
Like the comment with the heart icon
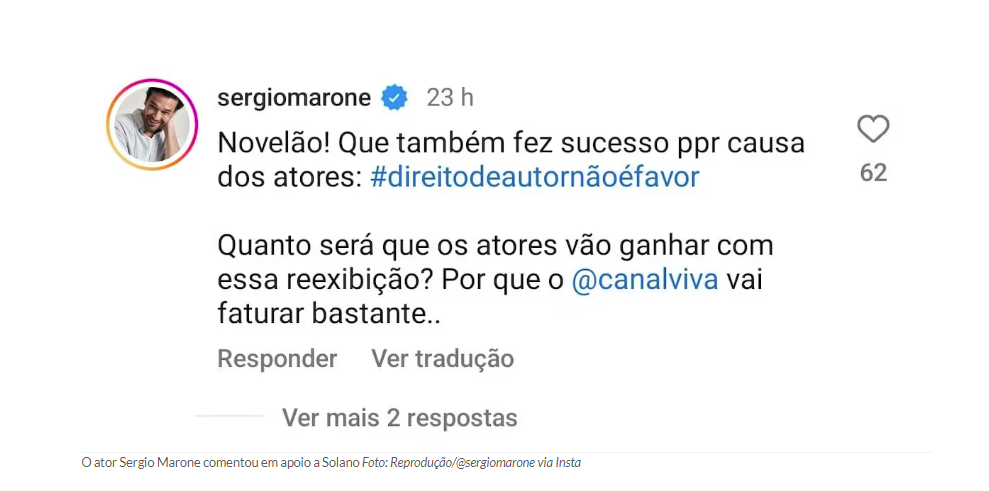pyautogui.click(x=873, y=129)
